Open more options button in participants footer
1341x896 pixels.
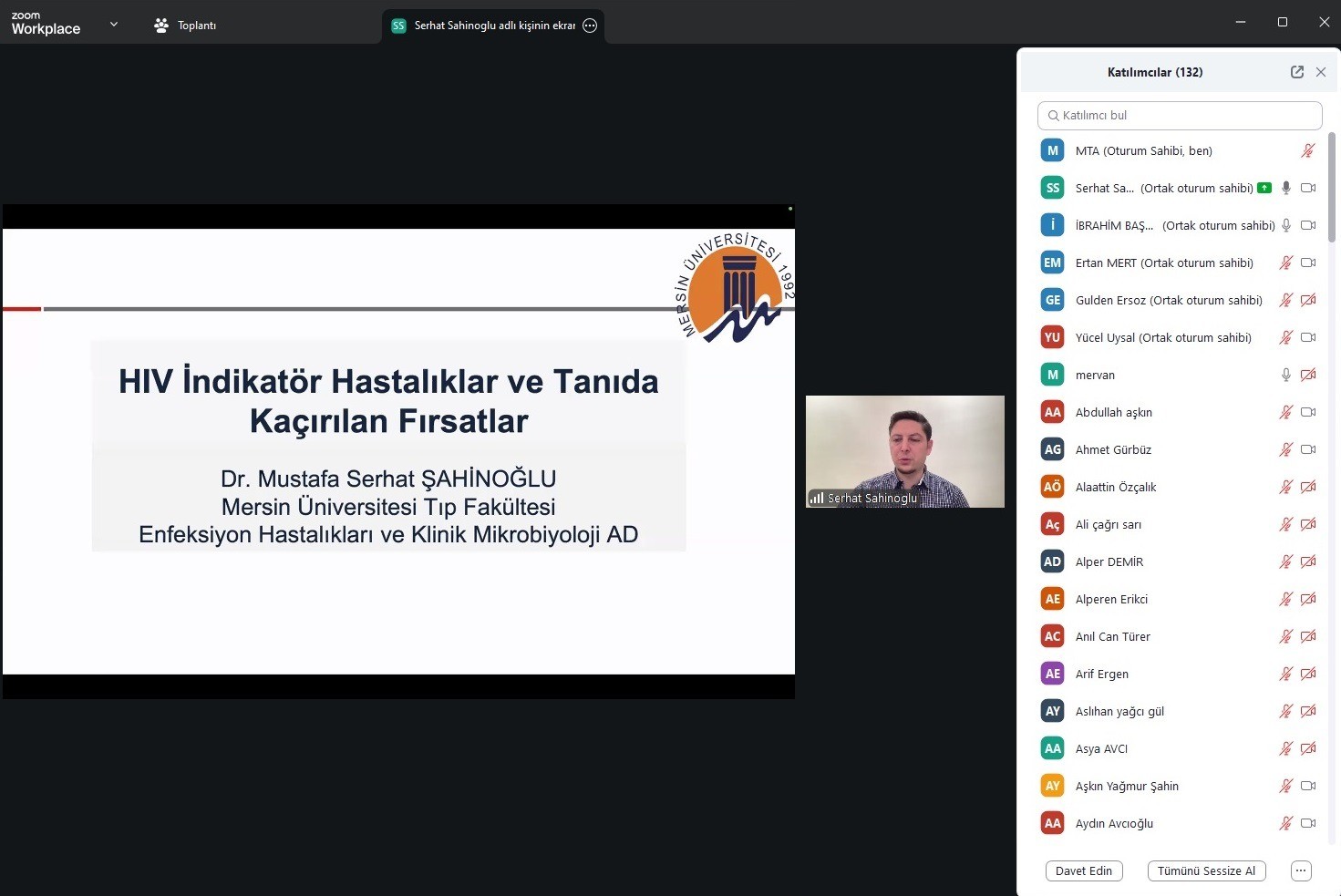click(x=1301, y=870)
